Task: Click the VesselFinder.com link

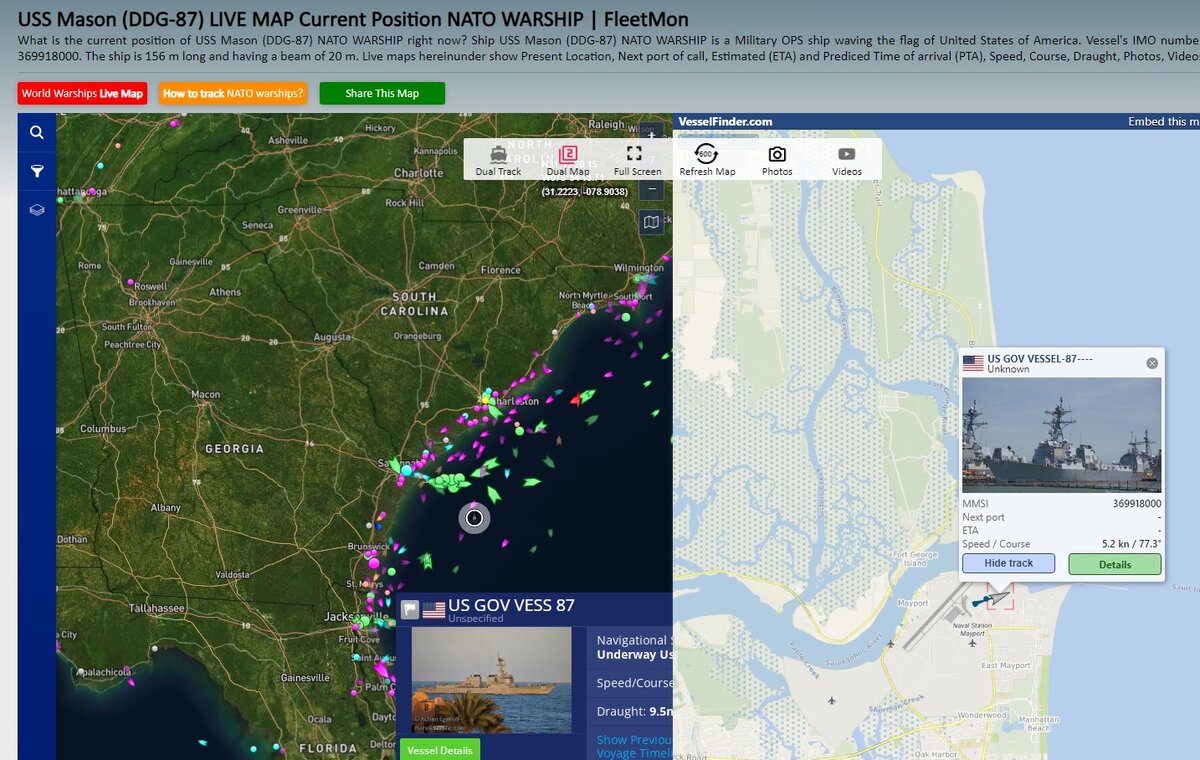Action: click(x=725, y=121)
